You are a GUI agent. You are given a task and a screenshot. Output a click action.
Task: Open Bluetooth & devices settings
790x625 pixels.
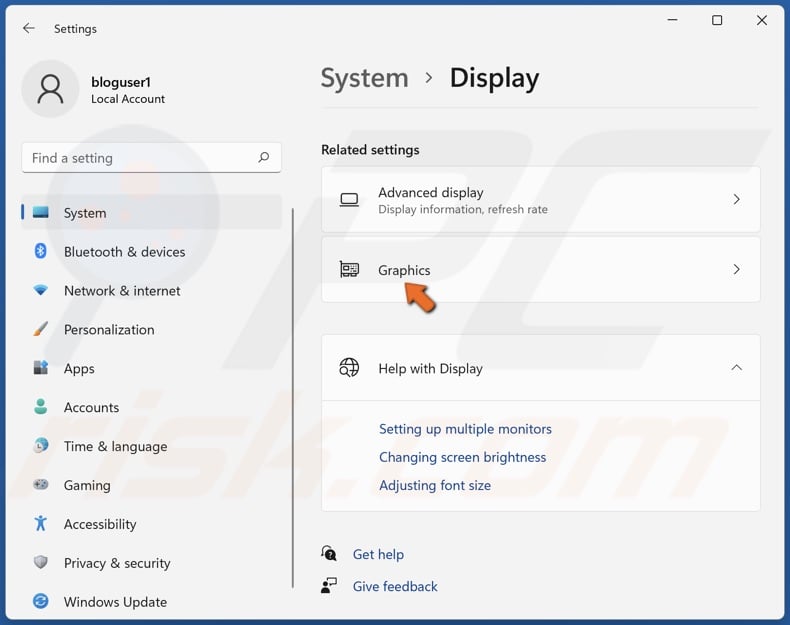(152, 251)
